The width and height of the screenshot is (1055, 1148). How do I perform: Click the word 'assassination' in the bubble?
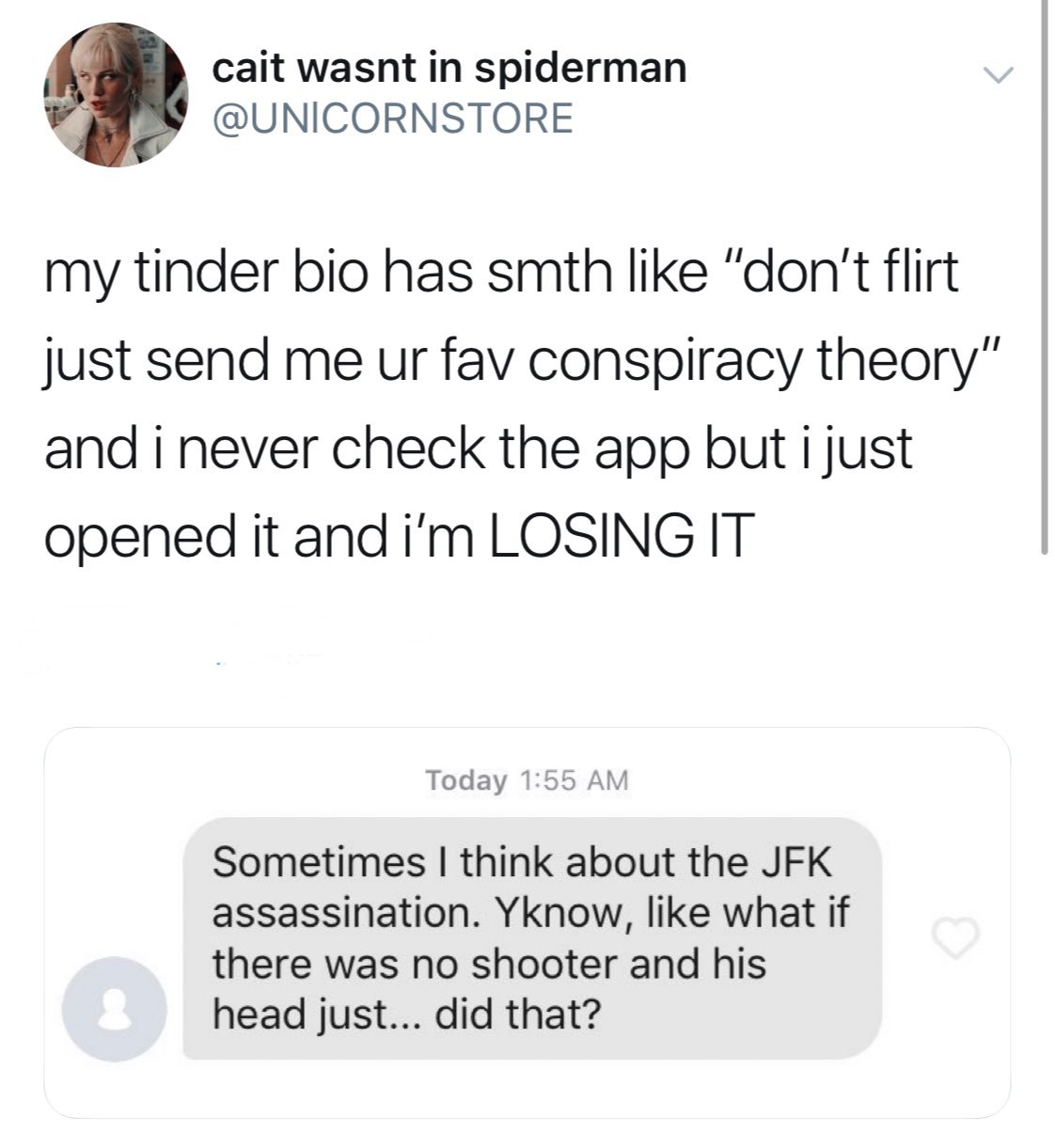click(342, 914)
